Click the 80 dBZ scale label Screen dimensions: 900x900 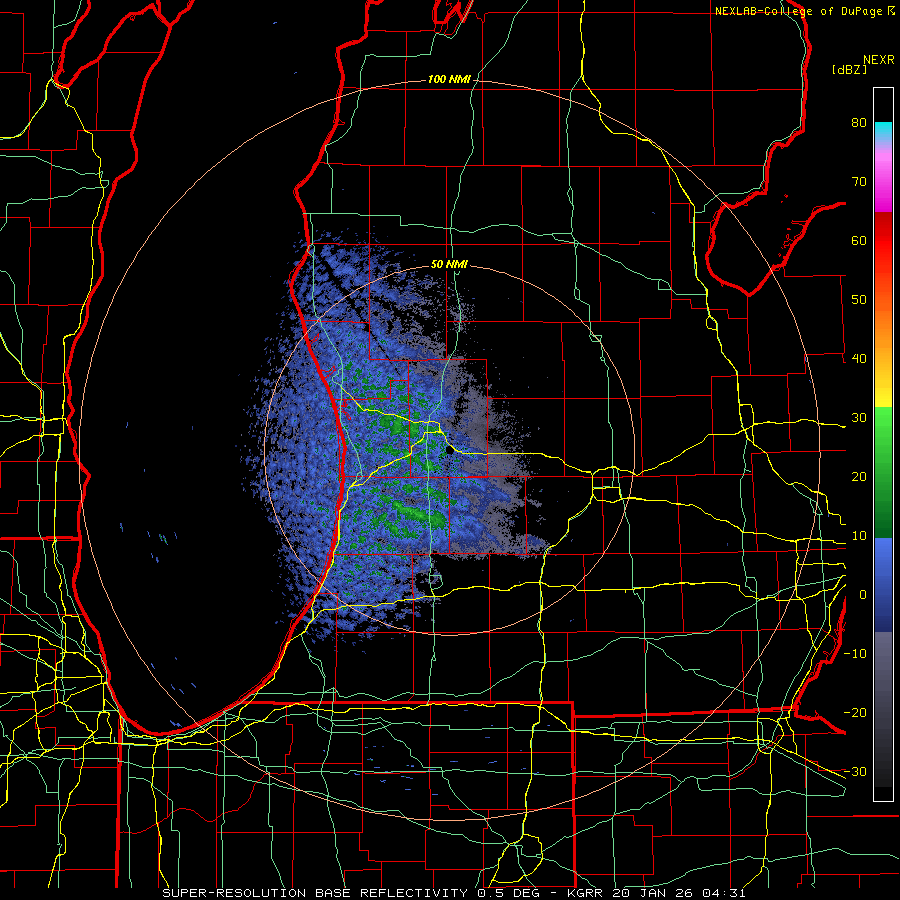pos(859,123)
